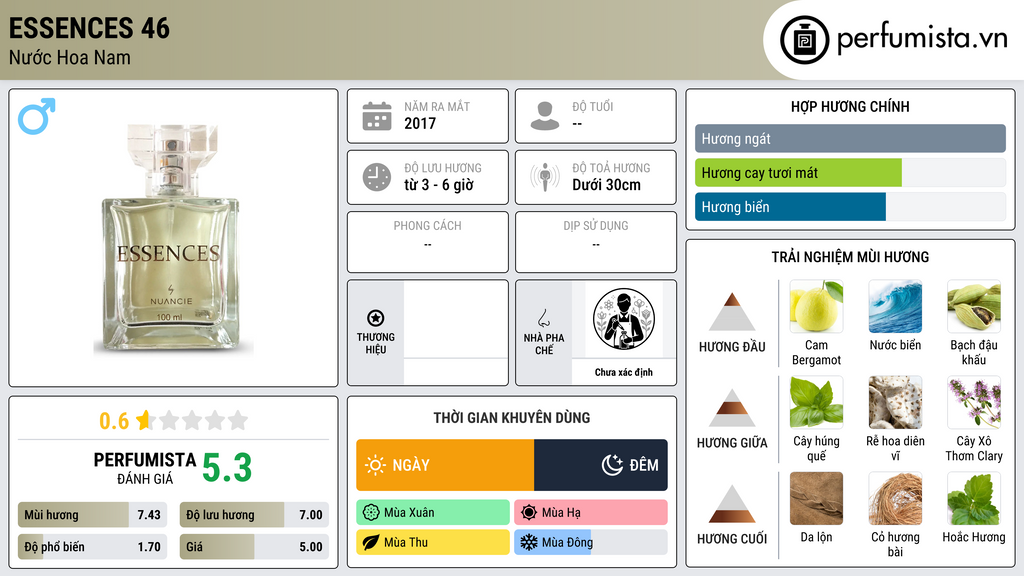Screen dimensions: 1024x576
Task: Click the sillage icon for Độ toả hương
Action: pyautogui.click(x=545, y=177)
